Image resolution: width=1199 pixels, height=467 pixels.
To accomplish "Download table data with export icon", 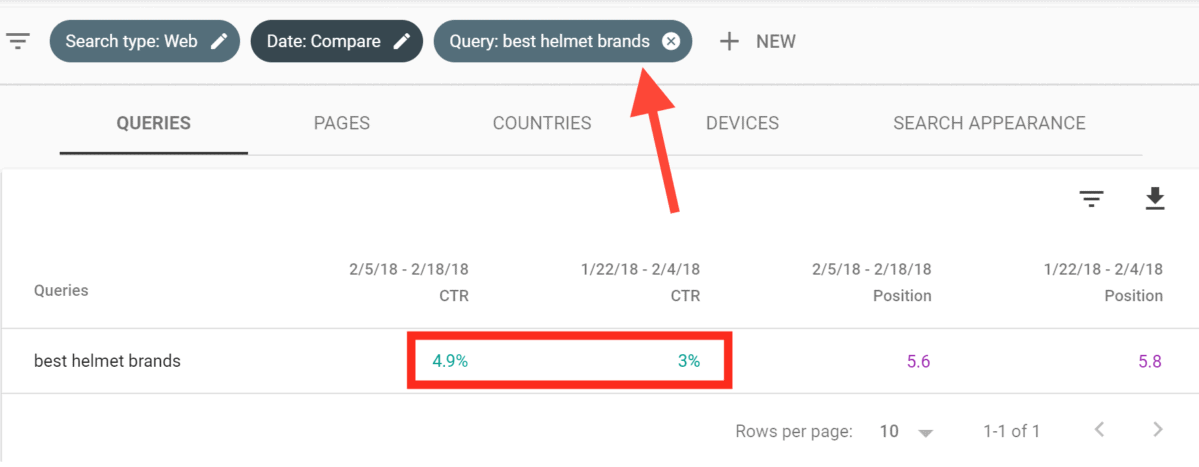I will 1154,199.
